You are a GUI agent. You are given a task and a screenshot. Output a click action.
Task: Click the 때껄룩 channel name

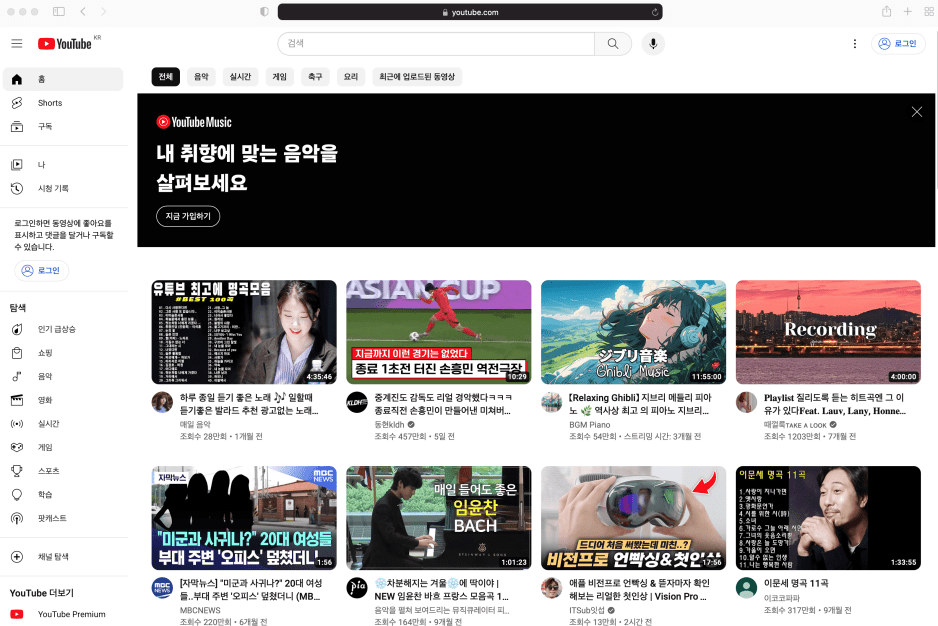tap(795, 425)
